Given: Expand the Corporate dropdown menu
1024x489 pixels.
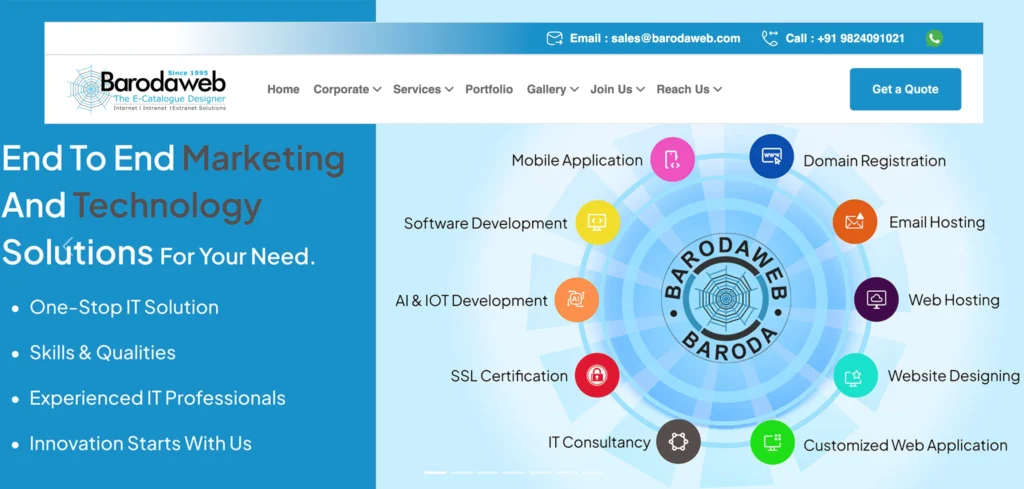Looking at the screenshot, I should pos(347,89).
